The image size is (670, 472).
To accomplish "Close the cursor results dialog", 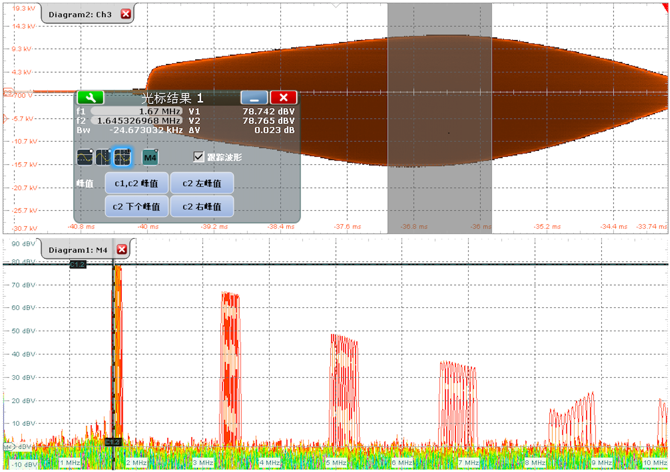I will click(x=283, y=98).
